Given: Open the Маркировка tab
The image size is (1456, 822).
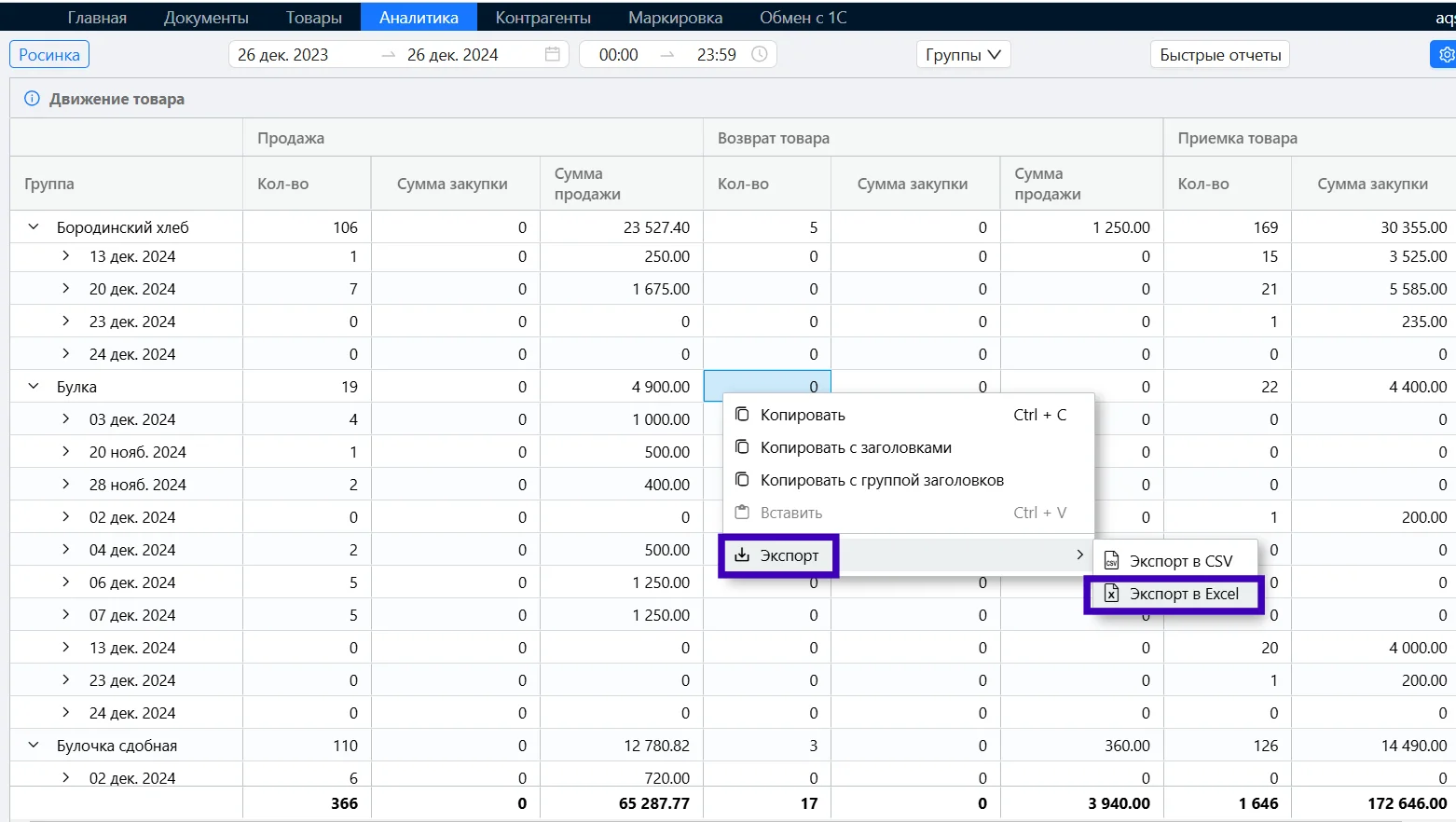Looking at the screenshot, I should (675, 17).
